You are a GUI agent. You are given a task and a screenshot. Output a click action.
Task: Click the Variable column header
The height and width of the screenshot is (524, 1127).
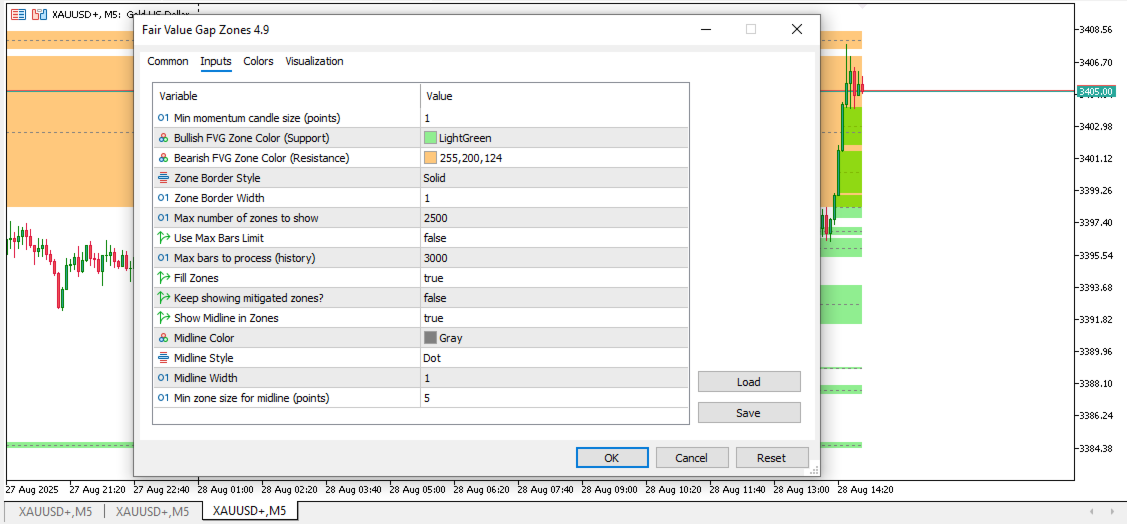tap(287, 96)
